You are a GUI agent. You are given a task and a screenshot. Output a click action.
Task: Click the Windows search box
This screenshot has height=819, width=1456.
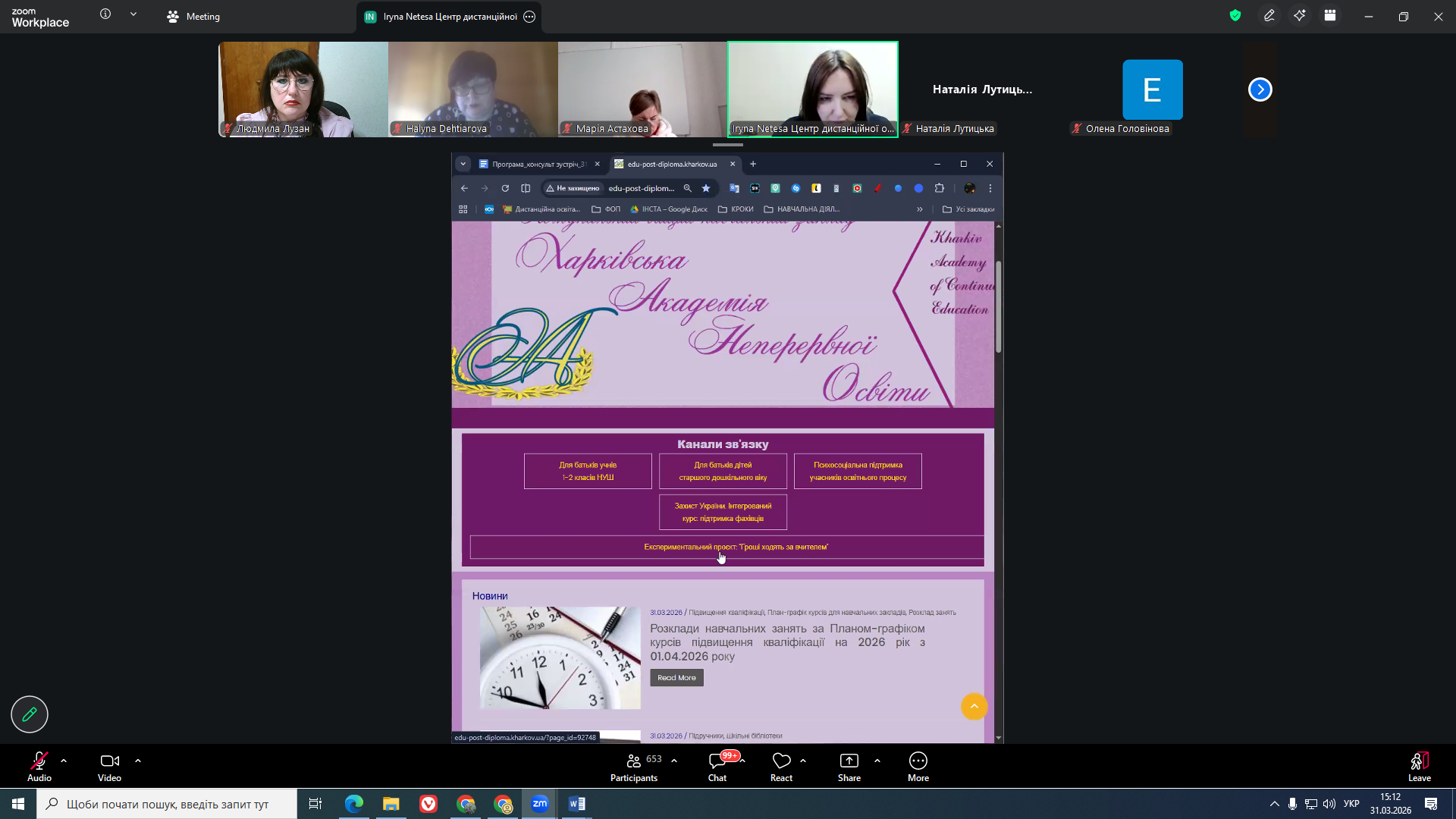[x=167, y=804]
